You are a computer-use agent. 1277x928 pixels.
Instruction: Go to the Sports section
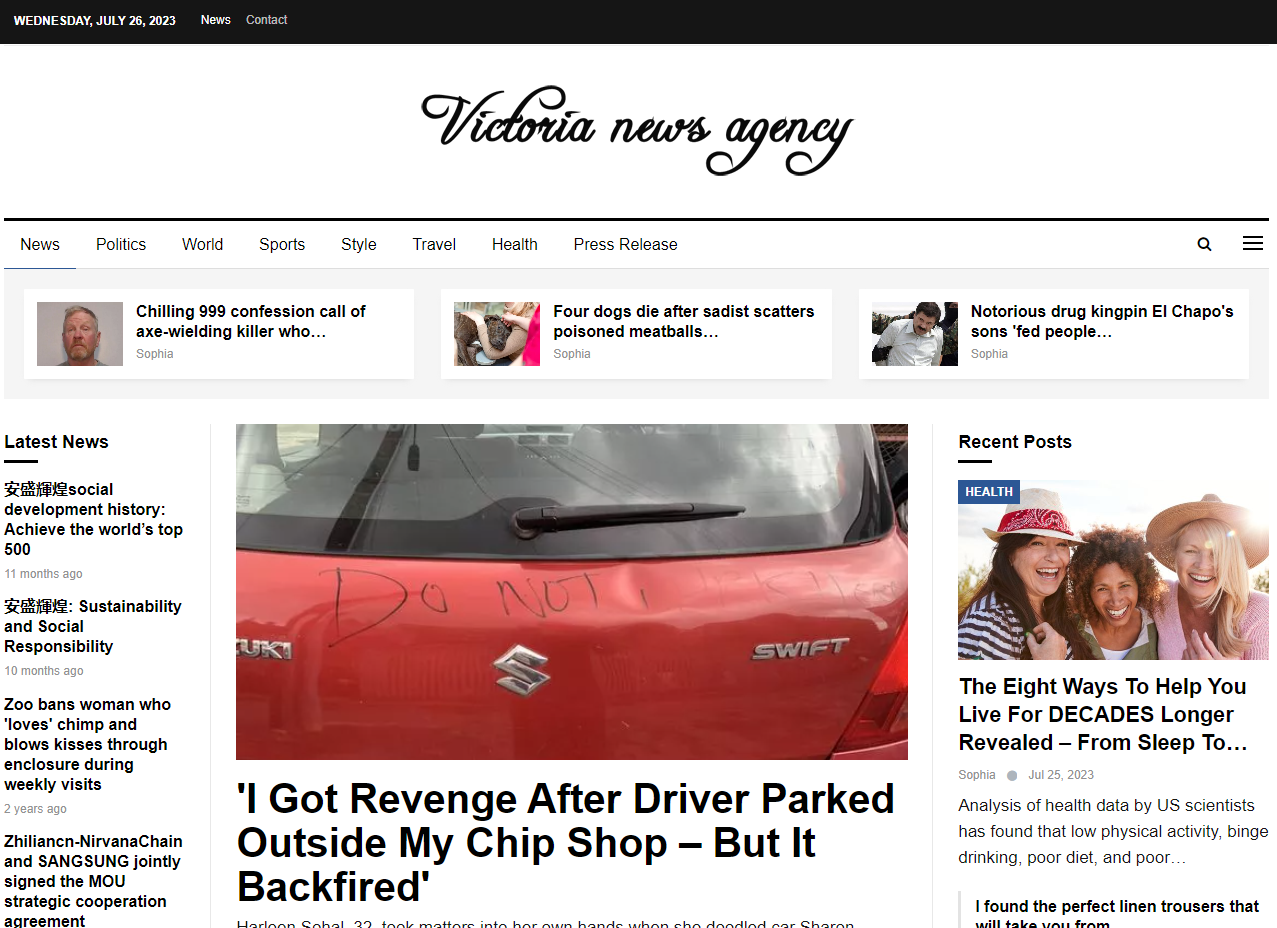(282, 244)
